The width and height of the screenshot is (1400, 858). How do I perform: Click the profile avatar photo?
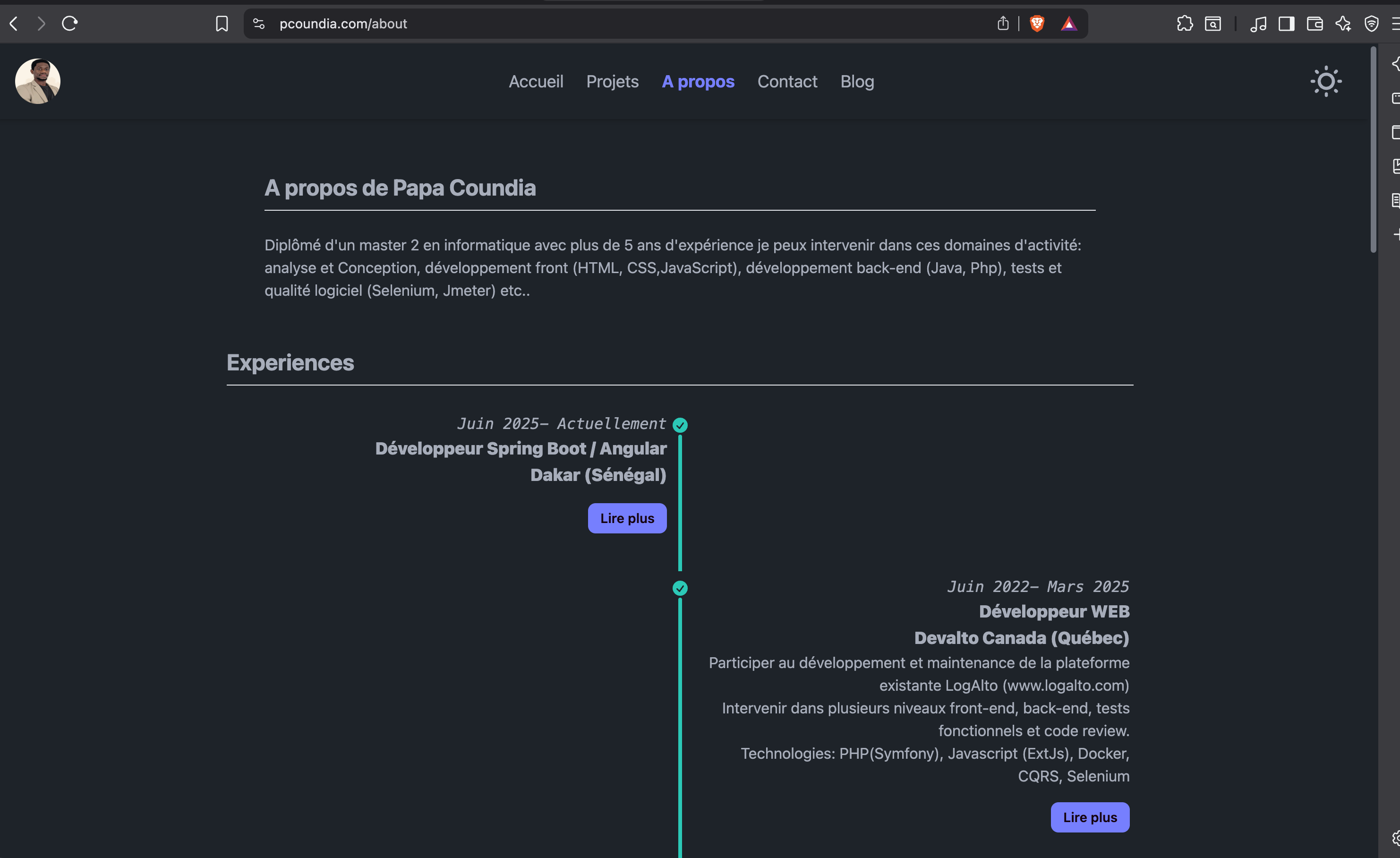pyautogui.click(x=37, y=81)
